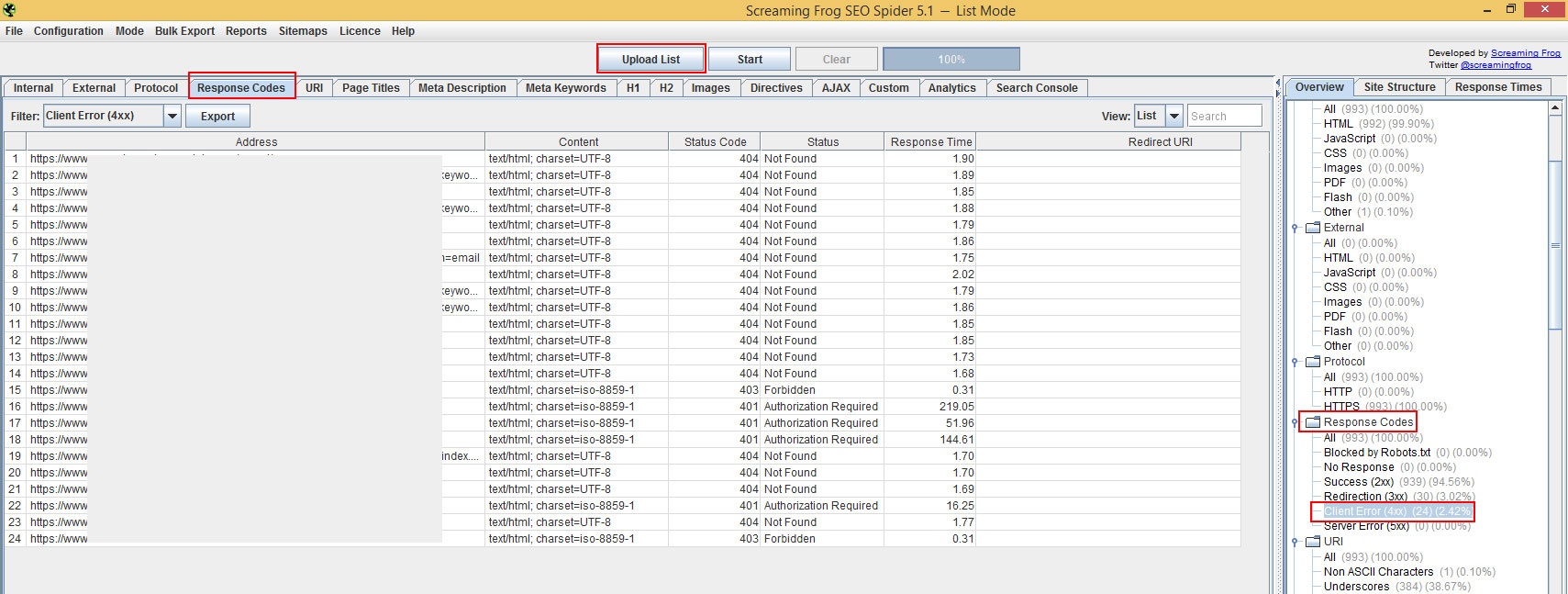Switch to the Analytics tab
1568x594 pixels.
[951, 88]
